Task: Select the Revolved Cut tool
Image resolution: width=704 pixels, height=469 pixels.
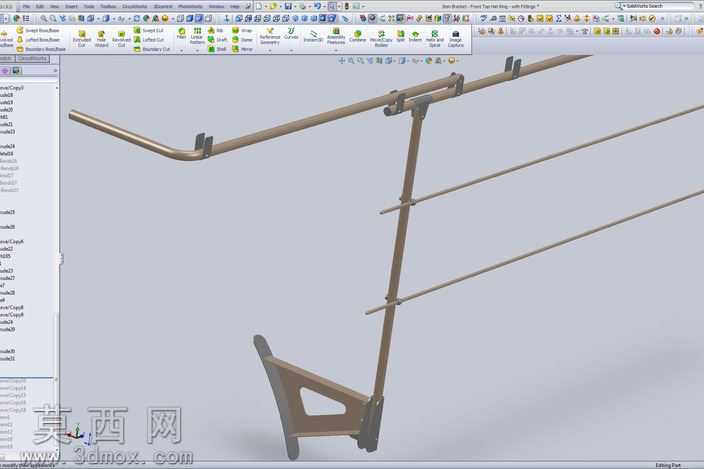Action: click(x=121, y=39)
